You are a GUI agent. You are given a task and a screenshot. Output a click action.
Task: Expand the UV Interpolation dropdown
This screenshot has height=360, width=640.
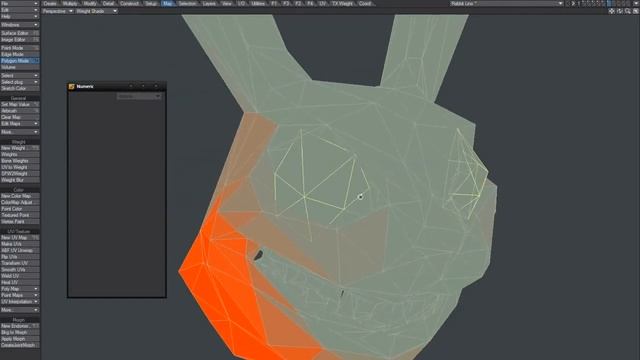point(20,302)
